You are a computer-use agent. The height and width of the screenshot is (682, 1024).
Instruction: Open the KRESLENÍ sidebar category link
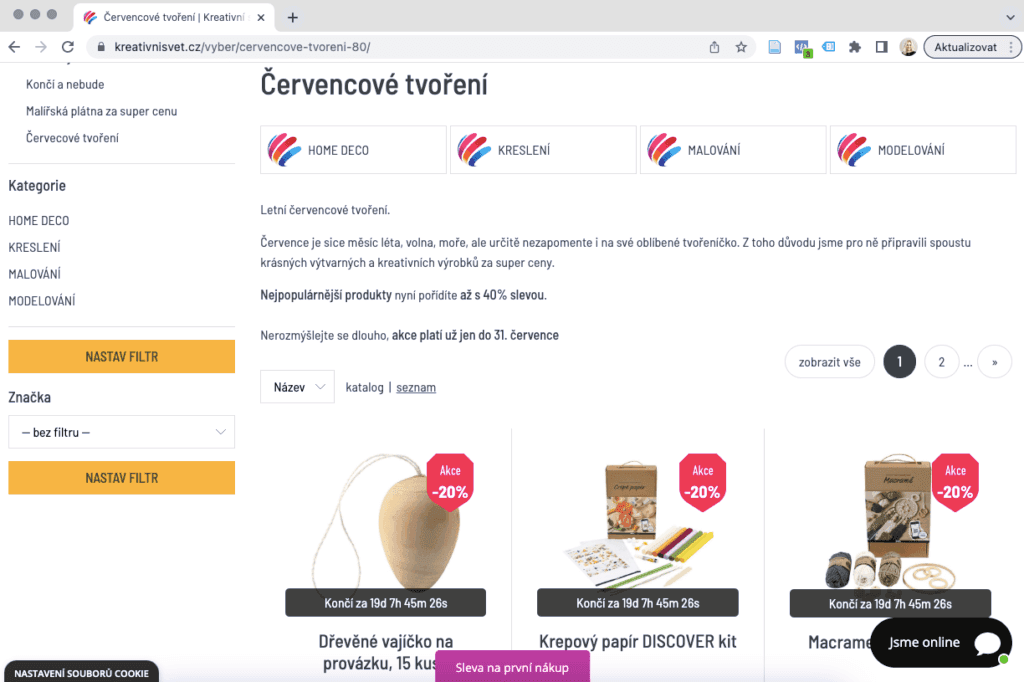click(35, 248)
